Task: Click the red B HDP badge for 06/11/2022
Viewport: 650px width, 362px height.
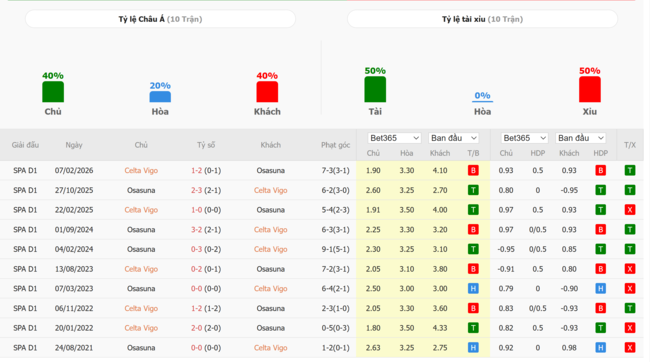Action: click(x=600, y=309)
